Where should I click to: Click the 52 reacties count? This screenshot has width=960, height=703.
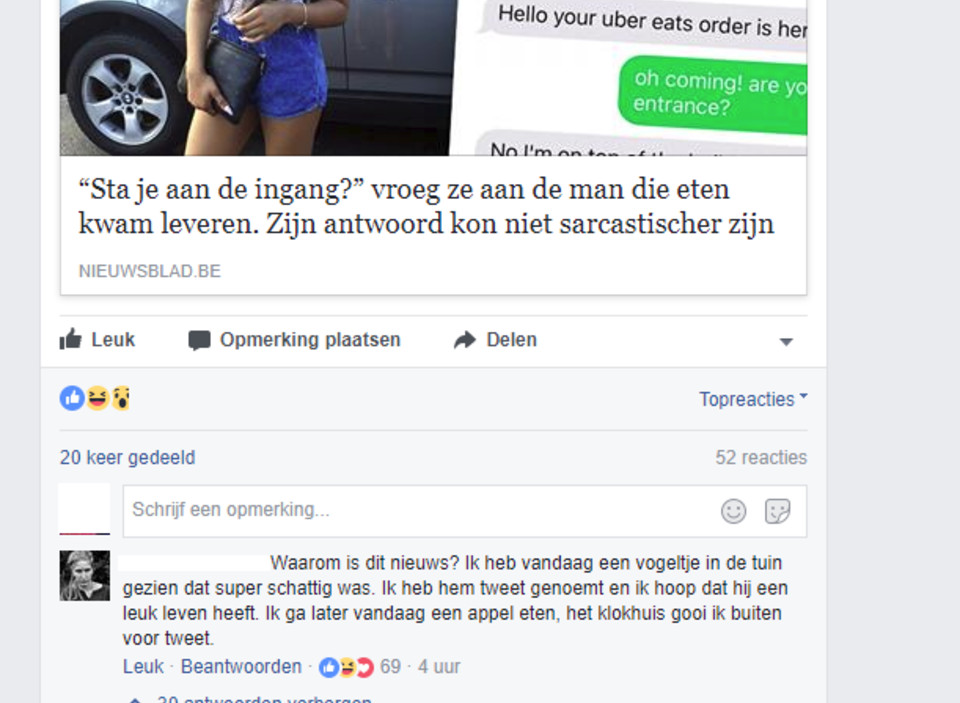point(761,457)
